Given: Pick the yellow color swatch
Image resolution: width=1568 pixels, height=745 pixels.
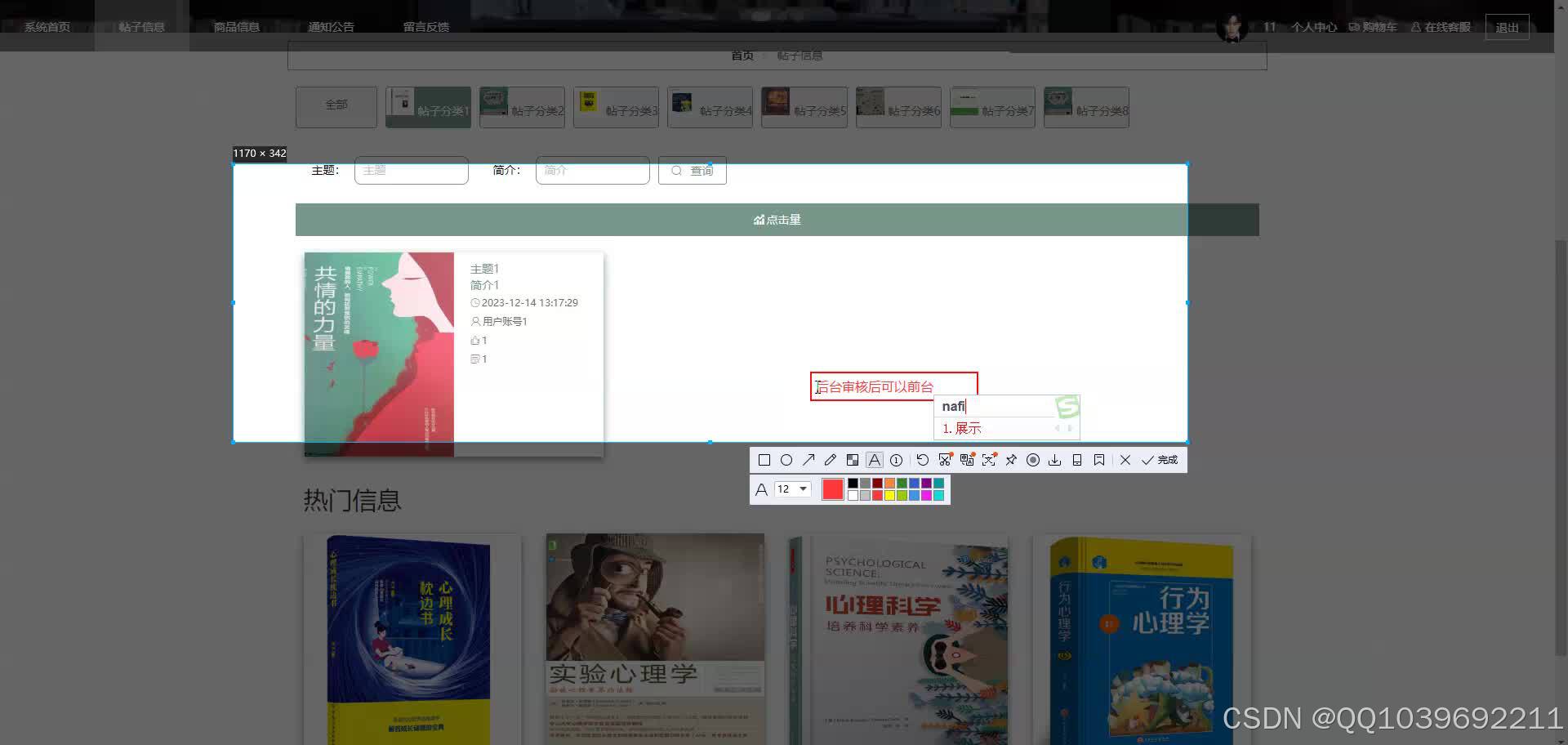Looking at the screenshot, I should pyautogui.click(x=889, y=495).
